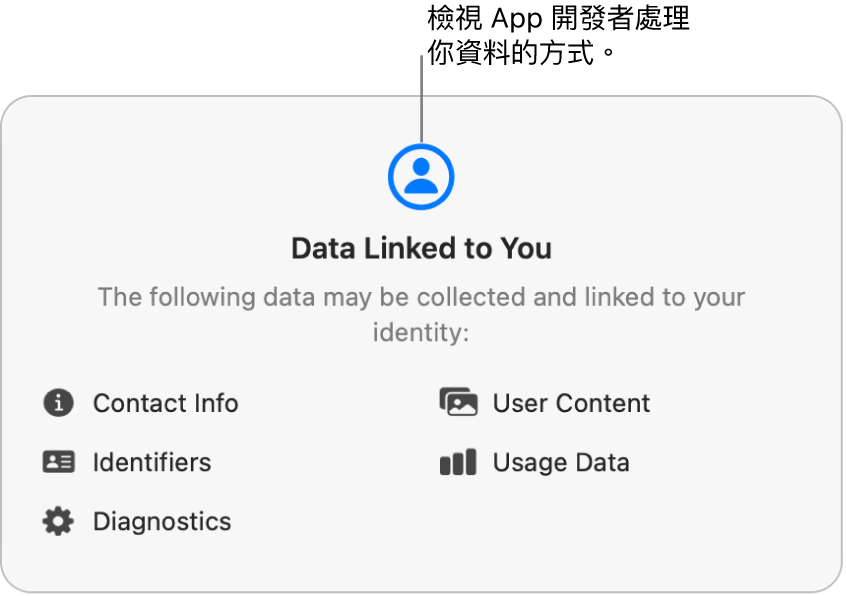The width and height of the screenshot is (846, 596).
Task: Click the blank card area right of the profile icon
Action: (640, 177)
